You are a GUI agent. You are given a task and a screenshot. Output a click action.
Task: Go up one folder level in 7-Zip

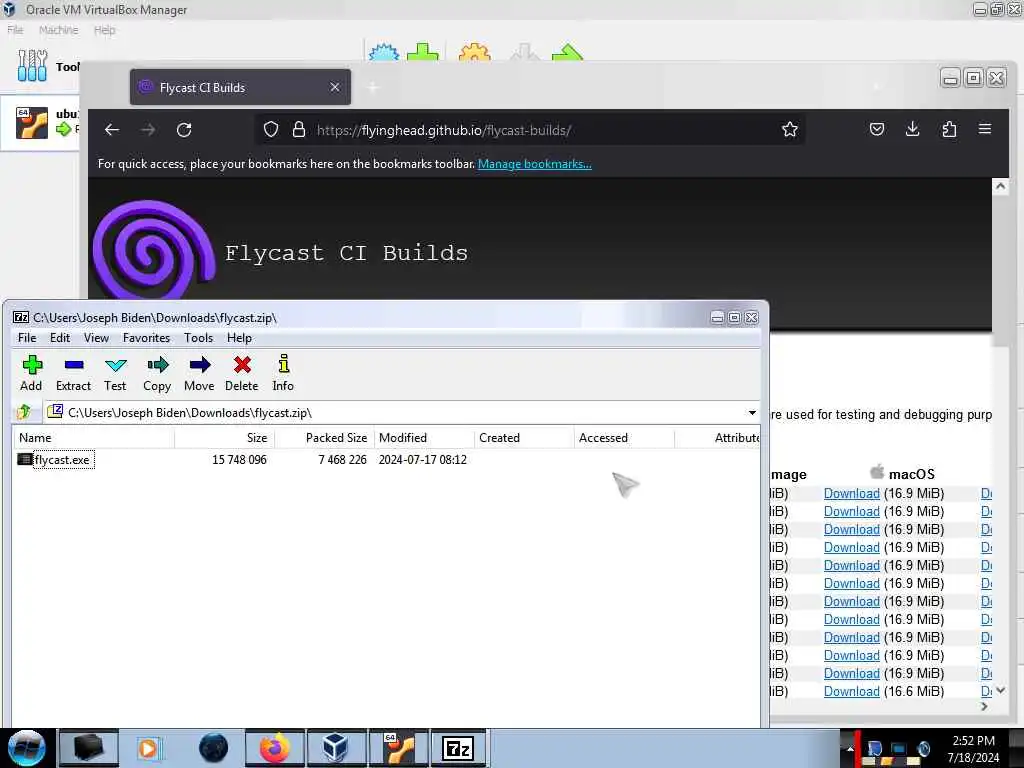[25, 412]
